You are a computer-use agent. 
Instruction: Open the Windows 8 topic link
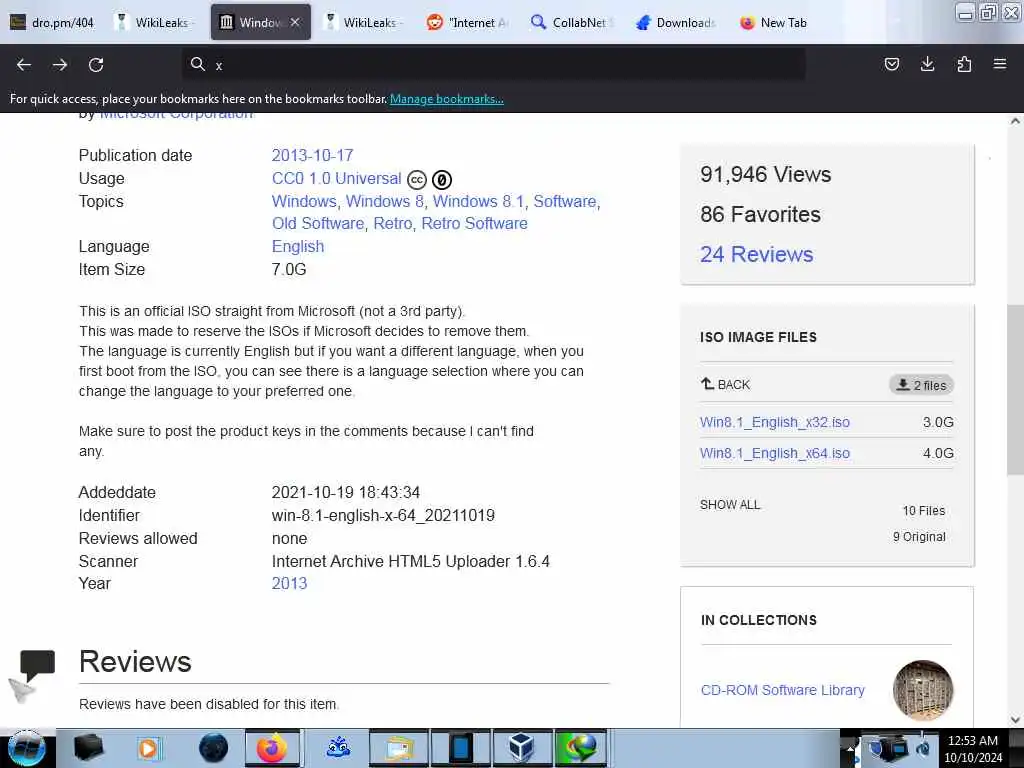click(385, 201)
